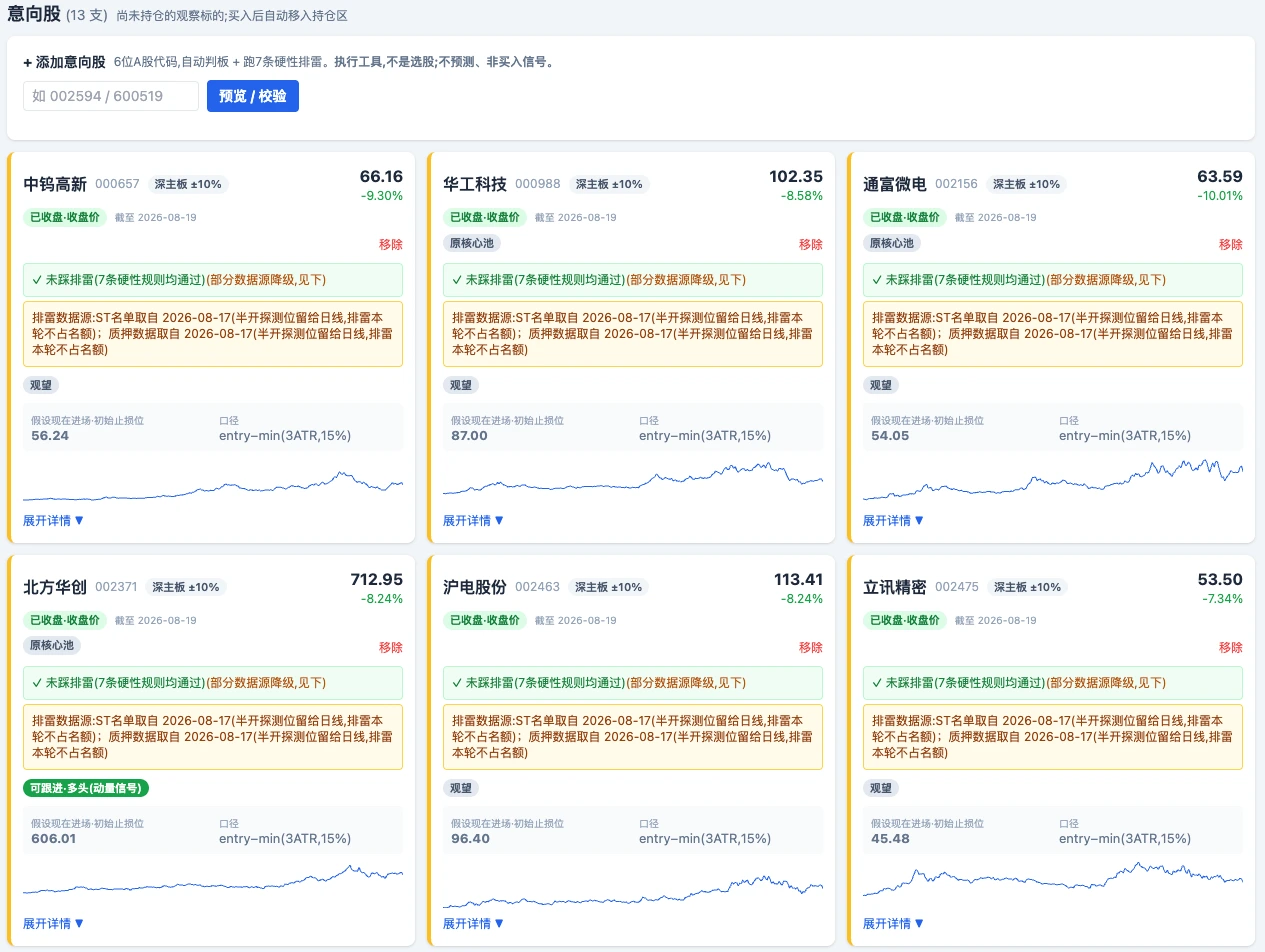The height and width of the screenshot is (952, 1265).
Task: Expand details for 中钨高新
Action: pos(54,520)
